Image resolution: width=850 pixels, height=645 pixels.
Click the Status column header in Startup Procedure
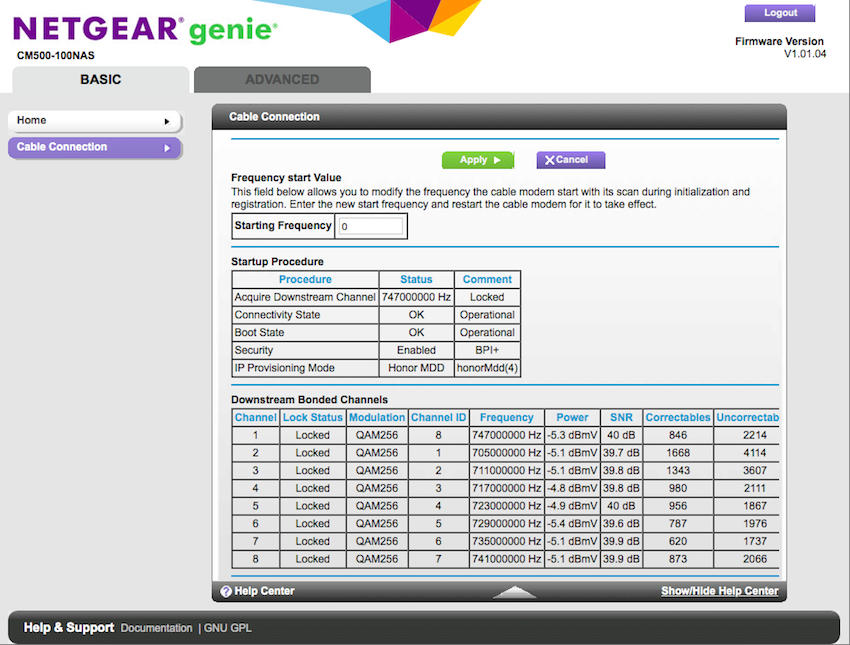tap(416, 279)
